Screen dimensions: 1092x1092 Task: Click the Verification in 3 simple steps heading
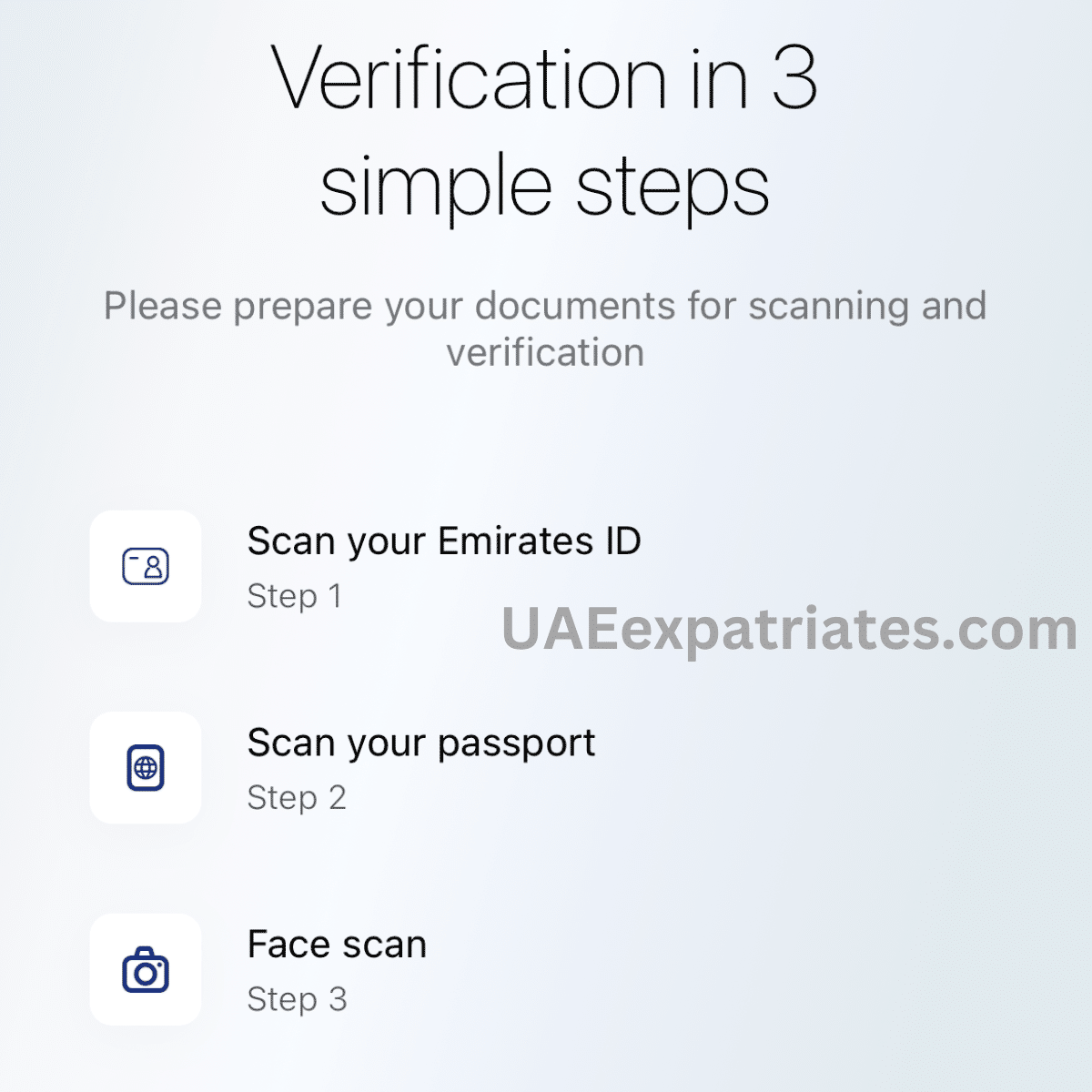[546, 132]
